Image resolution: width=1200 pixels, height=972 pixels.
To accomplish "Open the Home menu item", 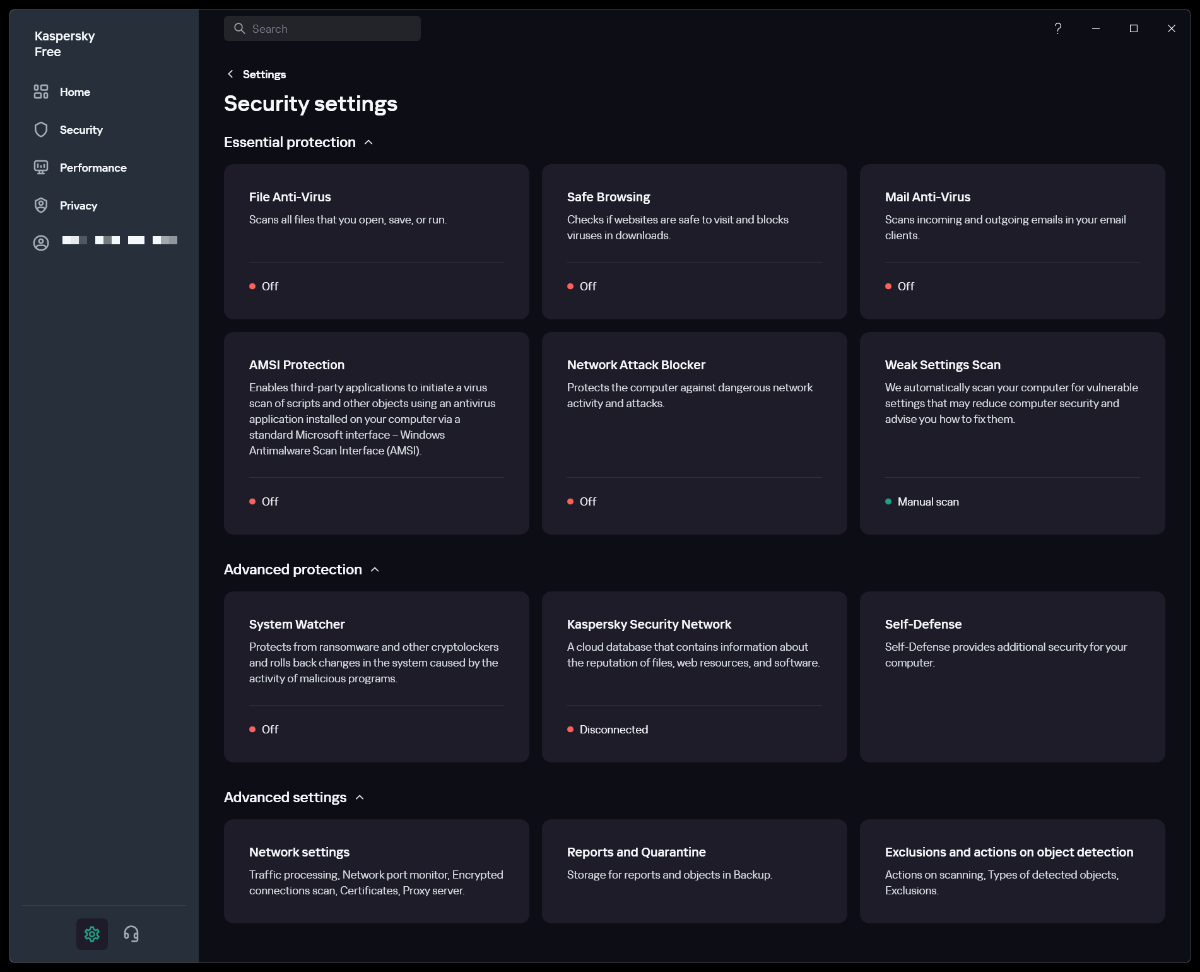I will coord(75,92).
